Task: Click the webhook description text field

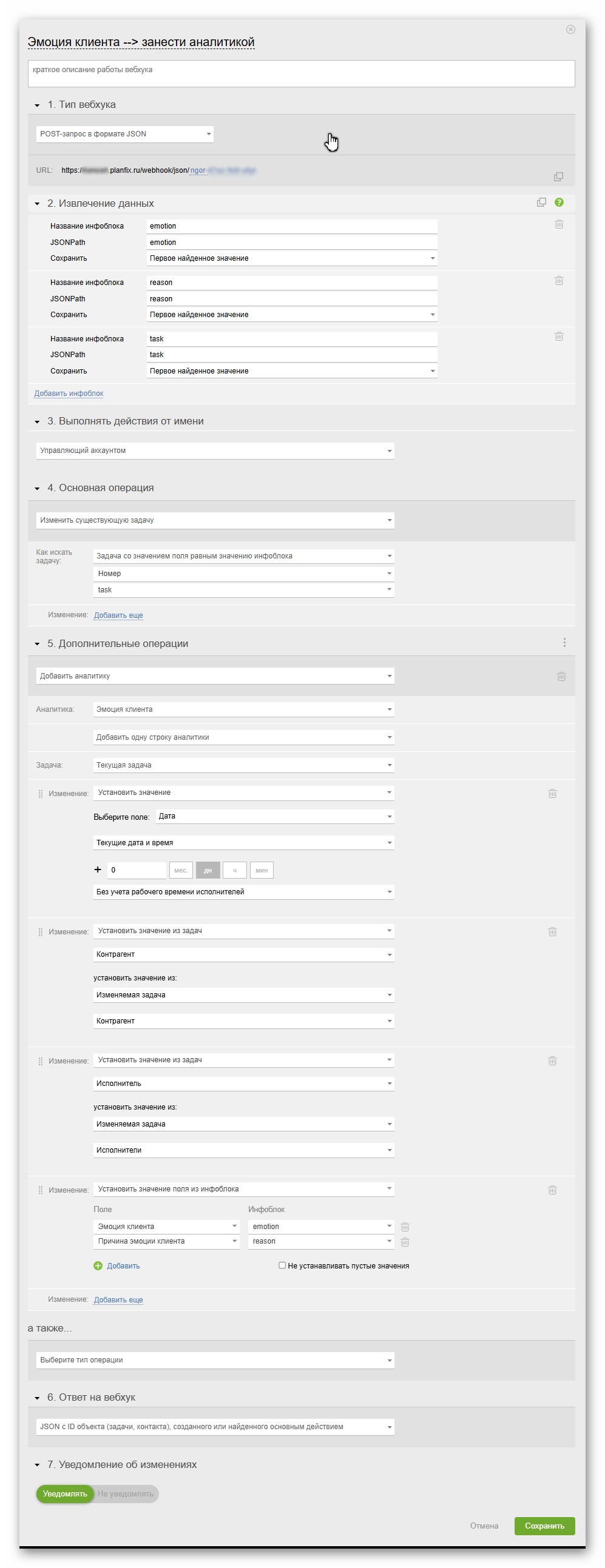Action: pyautogui.click(x=301, y=73)
